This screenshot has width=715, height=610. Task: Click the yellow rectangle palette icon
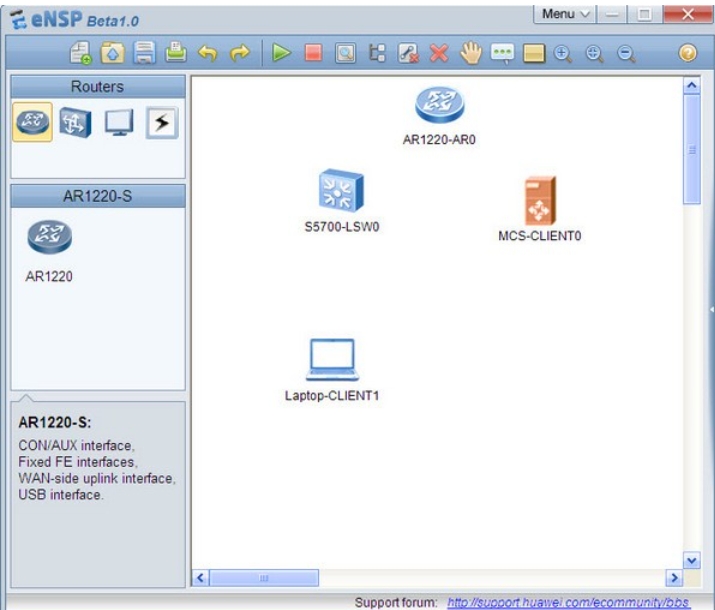(x=534, y=53)
